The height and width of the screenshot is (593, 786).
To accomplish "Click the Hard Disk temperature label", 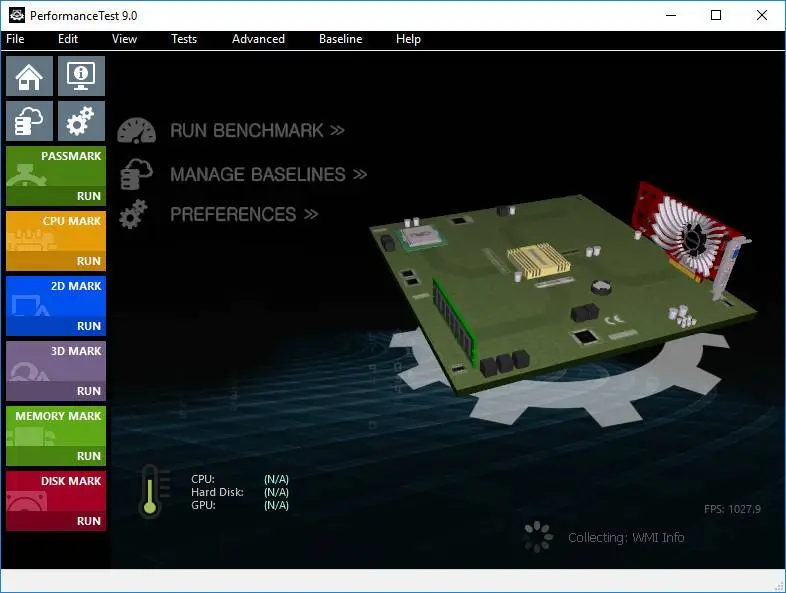I will click(217, 492).
